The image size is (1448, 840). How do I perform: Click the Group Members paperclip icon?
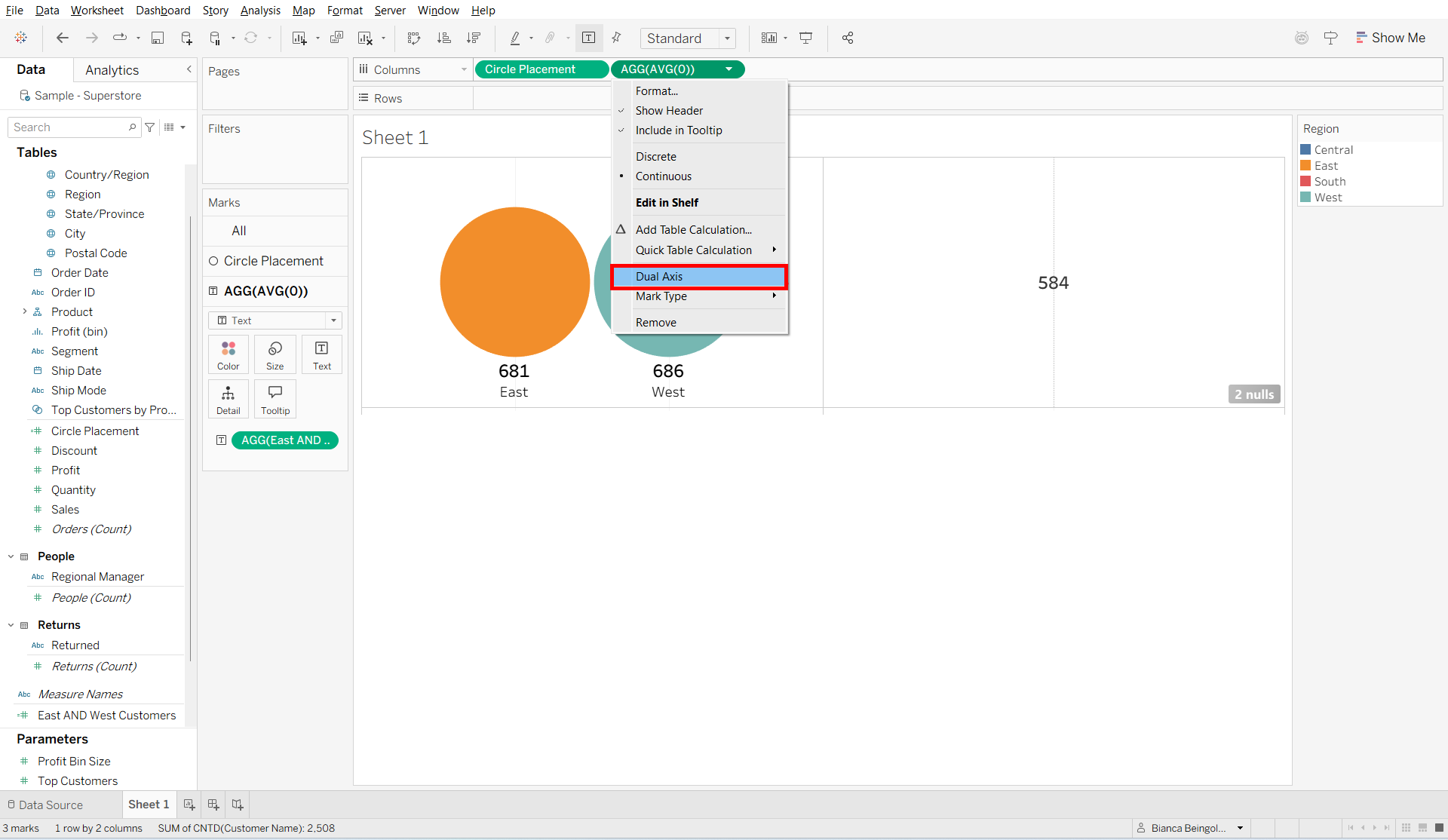pyautogui.click(x=551, y=38)
